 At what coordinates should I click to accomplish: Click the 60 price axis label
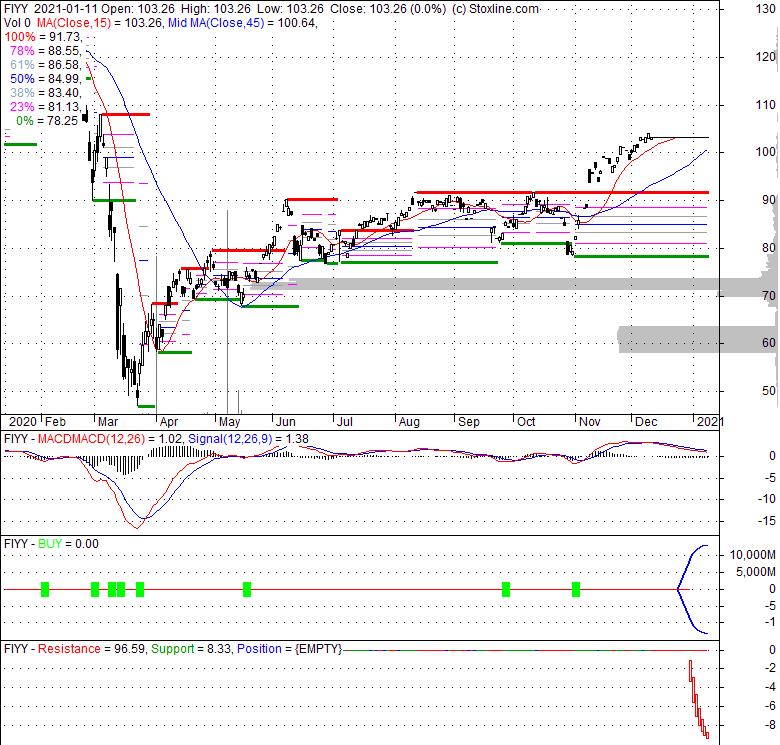tap(769, 343)
